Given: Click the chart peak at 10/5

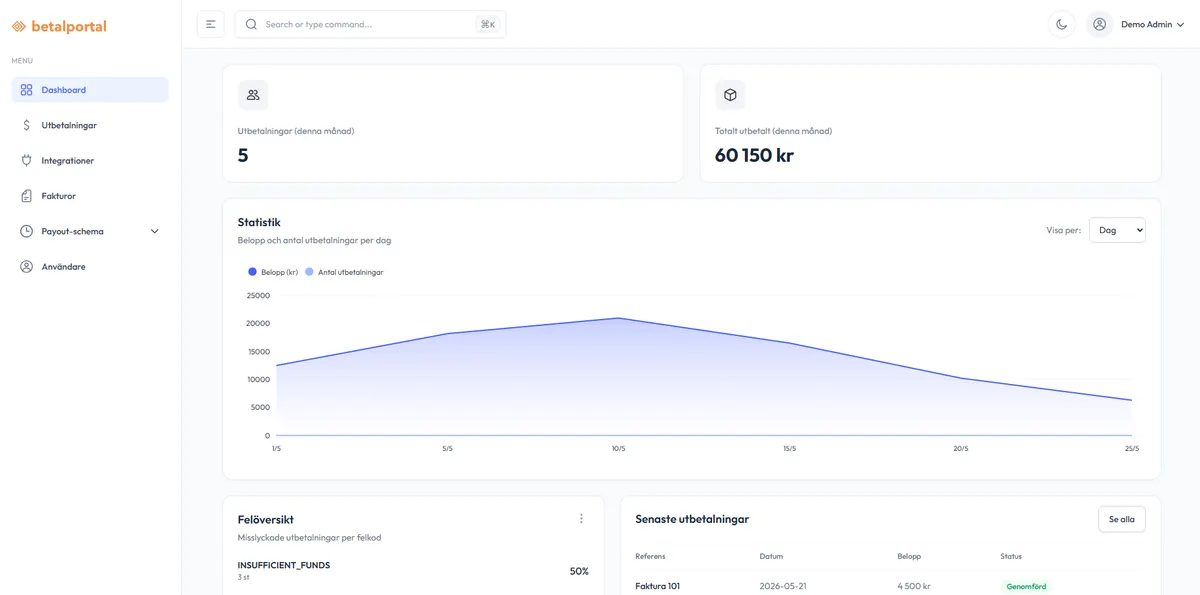Looking at the screenshot, I should pyautogui.click(x=618, y=318).
